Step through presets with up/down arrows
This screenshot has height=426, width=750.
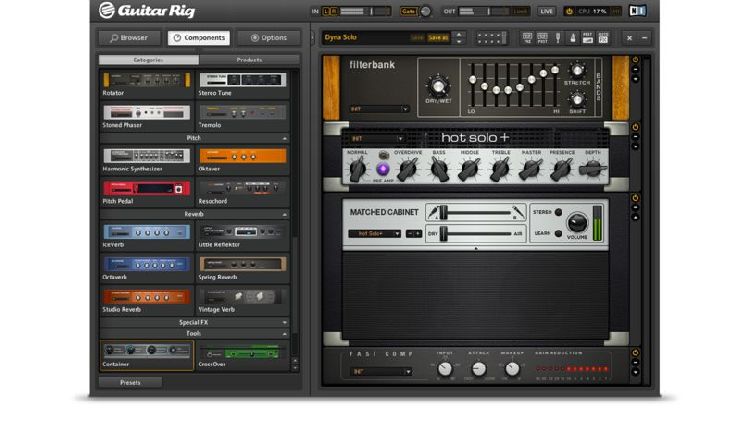459,38
